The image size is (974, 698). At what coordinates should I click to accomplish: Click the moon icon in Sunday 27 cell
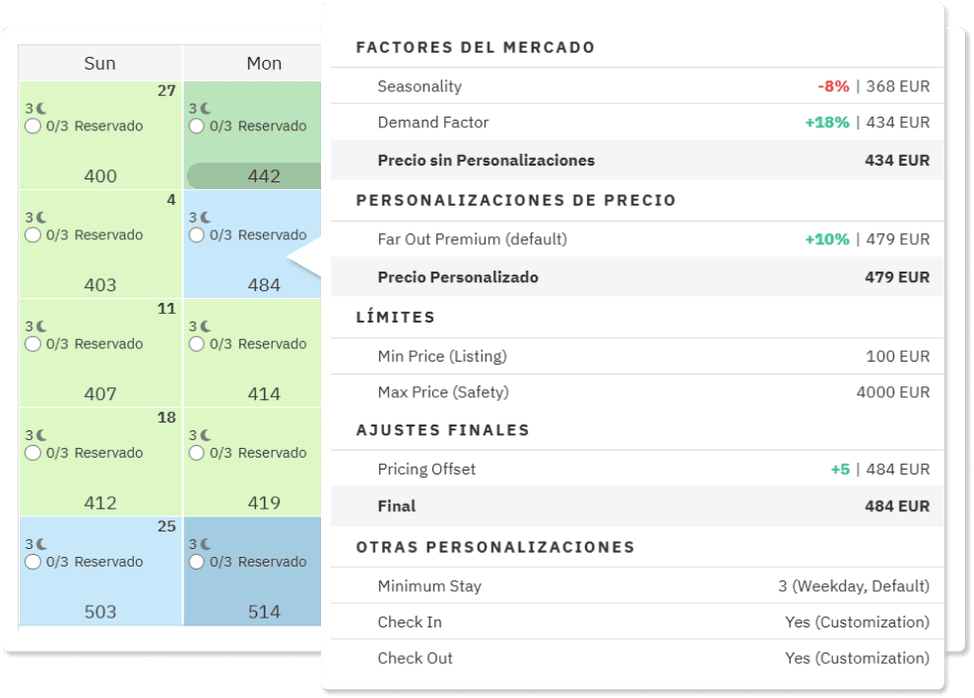point(42,109)
